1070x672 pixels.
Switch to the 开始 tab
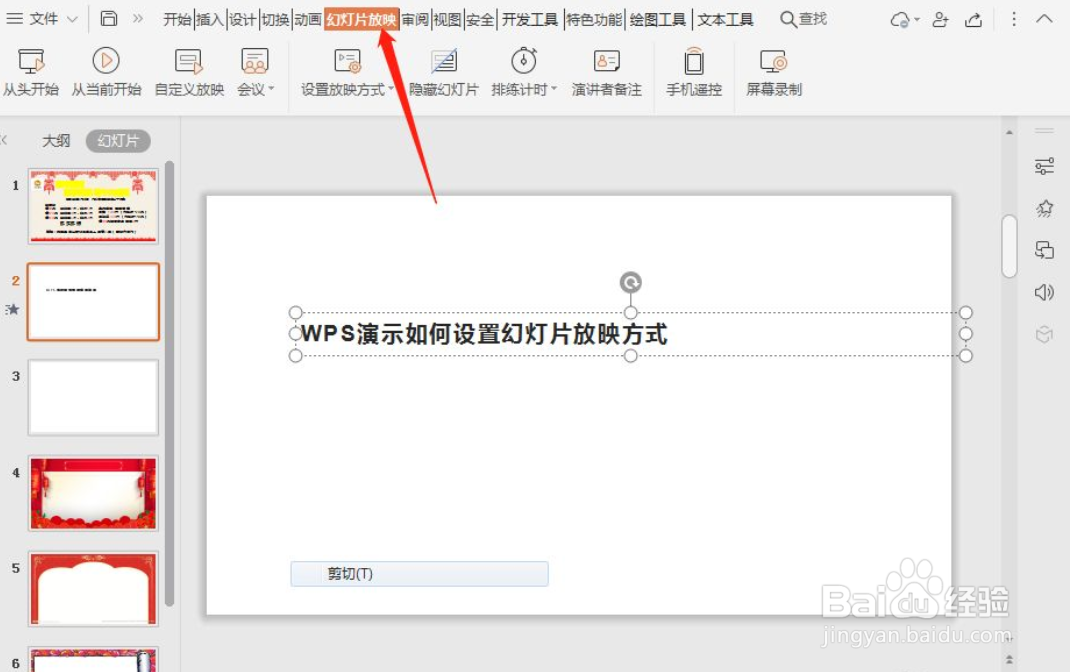pyautogui.click(x=177, y=20)
